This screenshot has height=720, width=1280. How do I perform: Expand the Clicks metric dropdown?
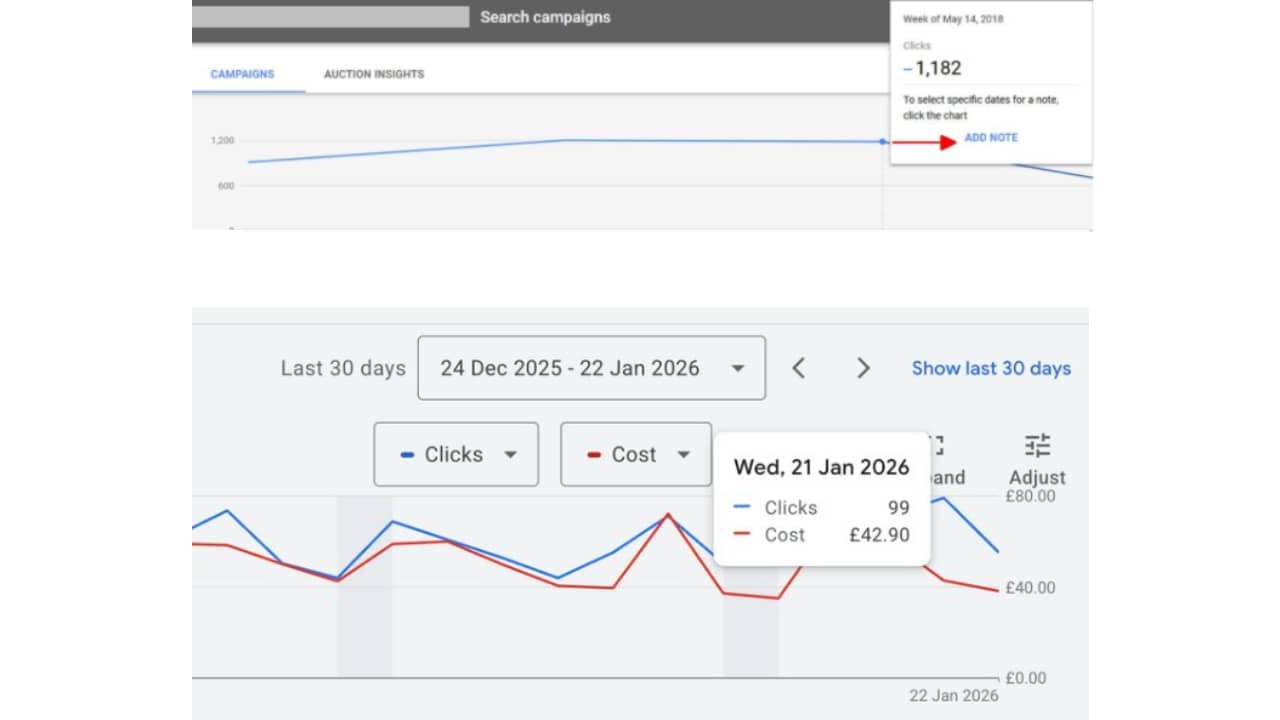456,454
